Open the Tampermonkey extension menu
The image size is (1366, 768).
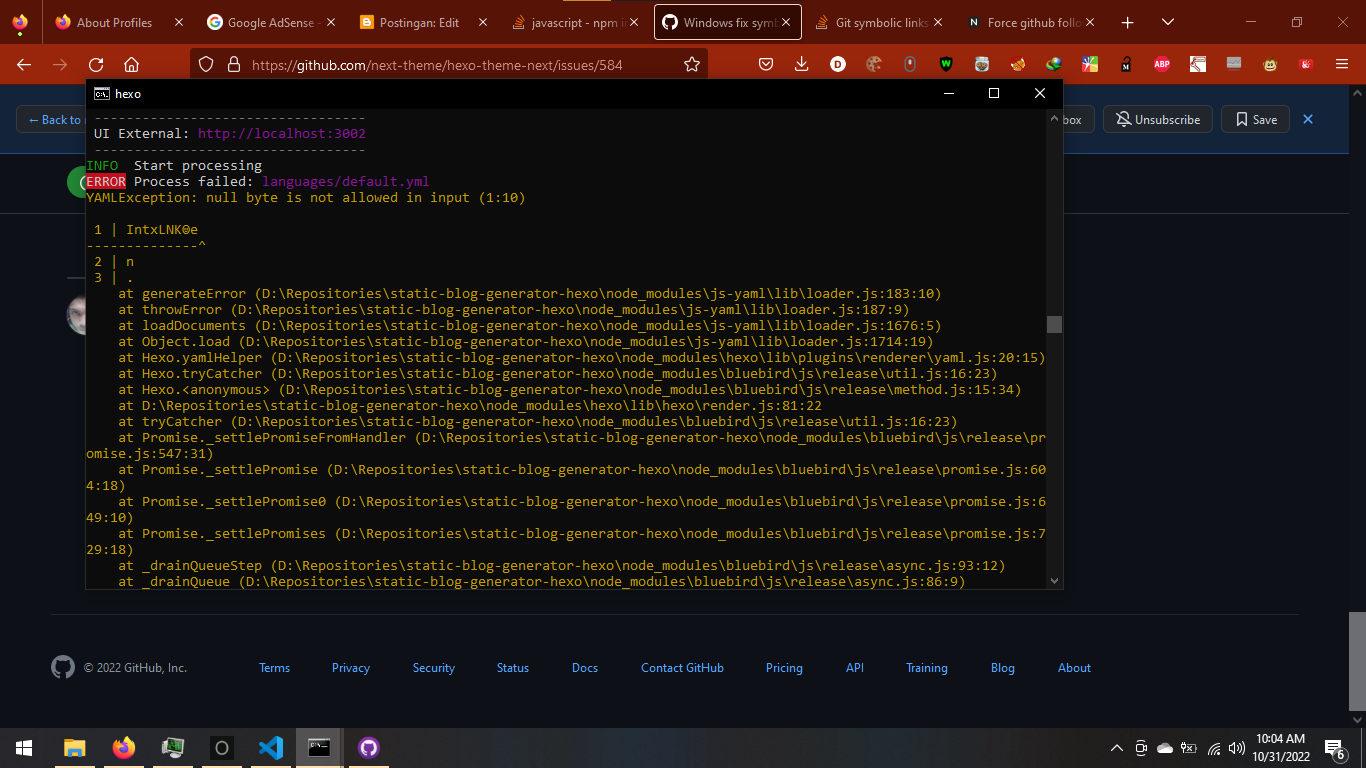click(x=1269, y=63)
